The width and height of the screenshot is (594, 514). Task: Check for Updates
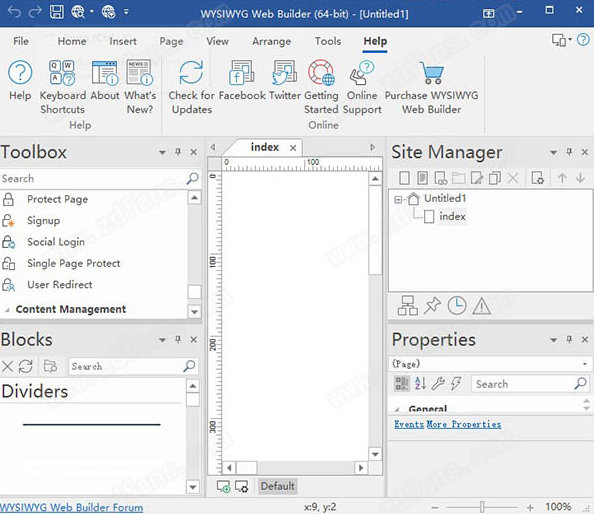[191, 87]
